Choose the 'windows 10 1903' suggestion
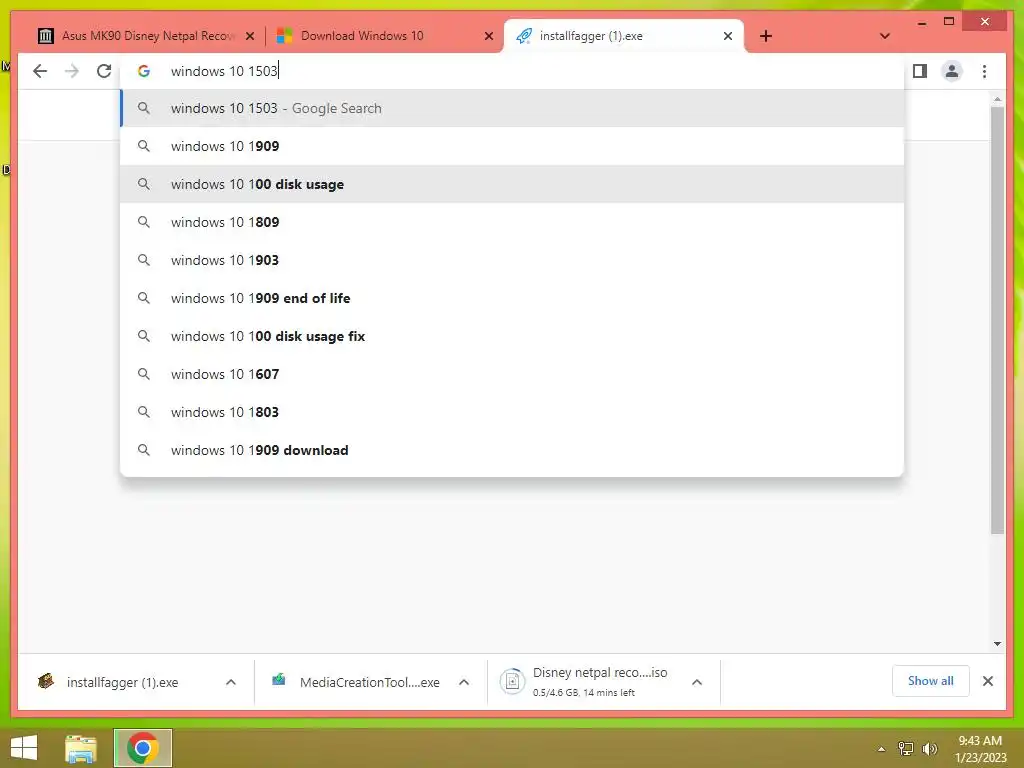 pos(512,260)
